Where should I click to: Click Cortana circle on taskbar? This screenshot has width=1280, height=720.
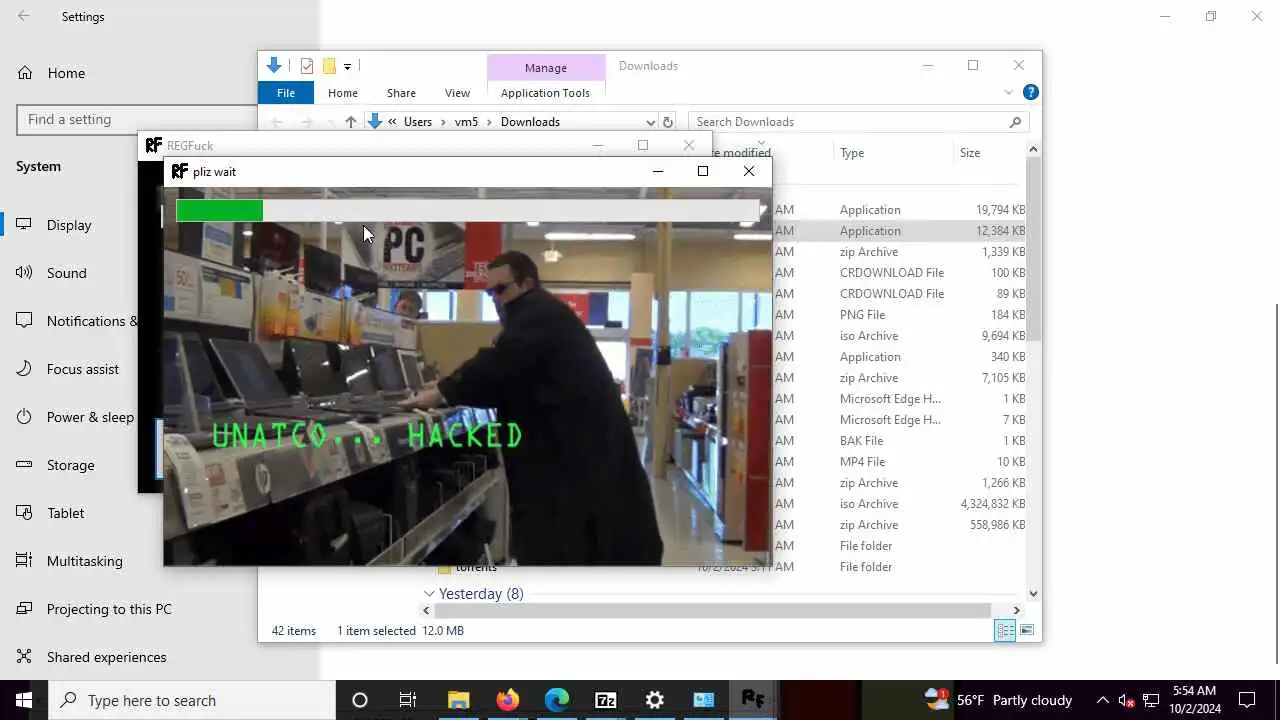point(360,700)
